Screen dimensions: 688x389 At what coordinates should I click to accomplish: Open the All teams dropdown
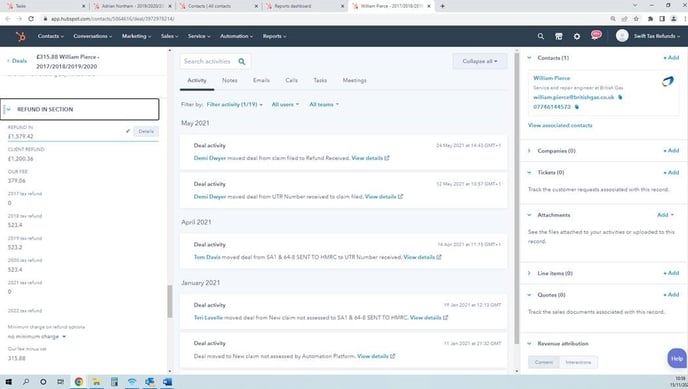tap(324, 104)
